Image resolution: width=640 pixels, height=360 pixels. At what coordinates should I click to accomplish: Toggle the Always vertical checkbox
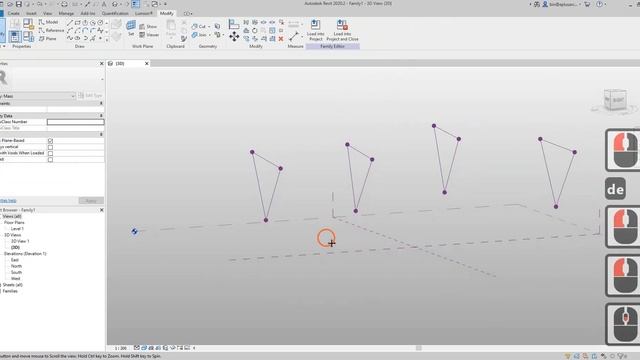[x=50, y=147]
